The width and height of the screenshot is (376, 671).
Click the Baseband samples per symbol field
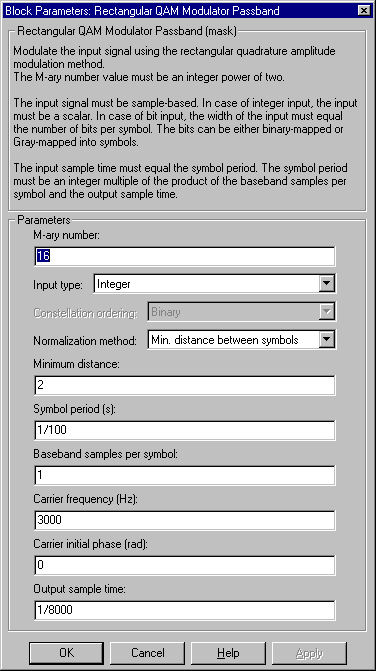(x=185, y=475)
